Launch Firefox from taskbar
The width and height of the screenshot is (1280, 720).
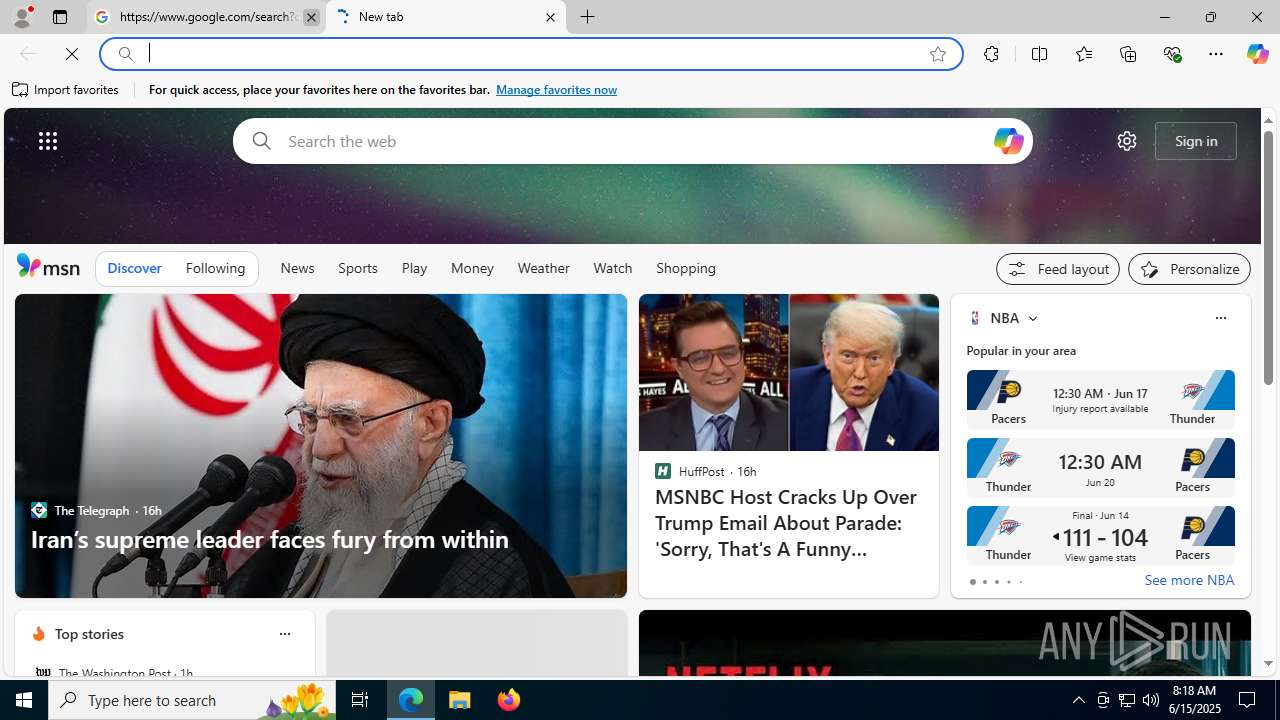pos(509,700)
